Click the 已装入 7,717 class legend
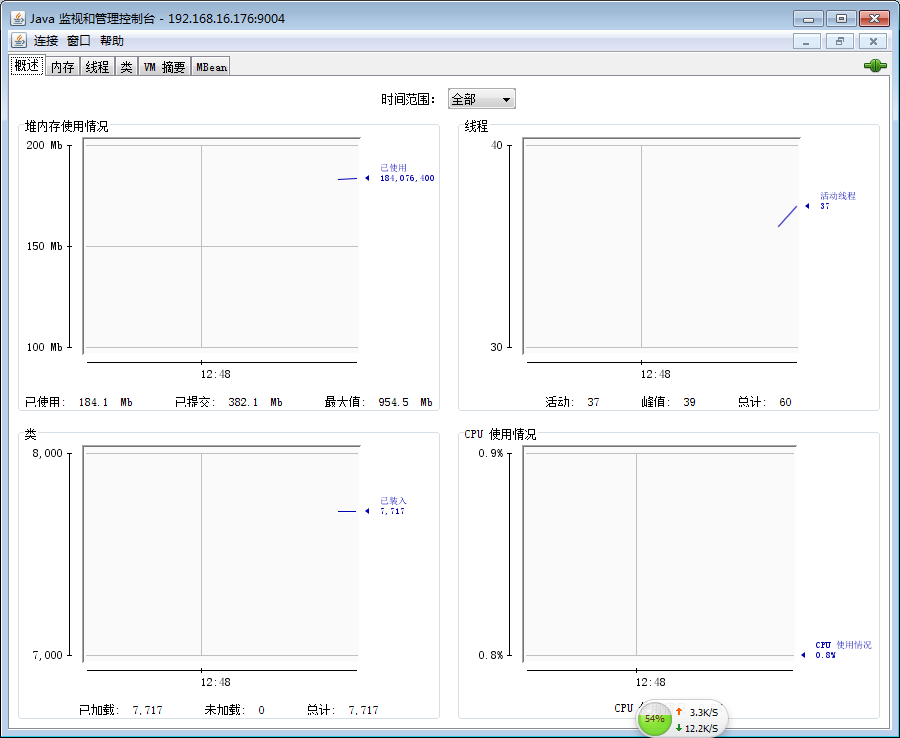Viewport: 900px width, 738px height. (393, 506)
